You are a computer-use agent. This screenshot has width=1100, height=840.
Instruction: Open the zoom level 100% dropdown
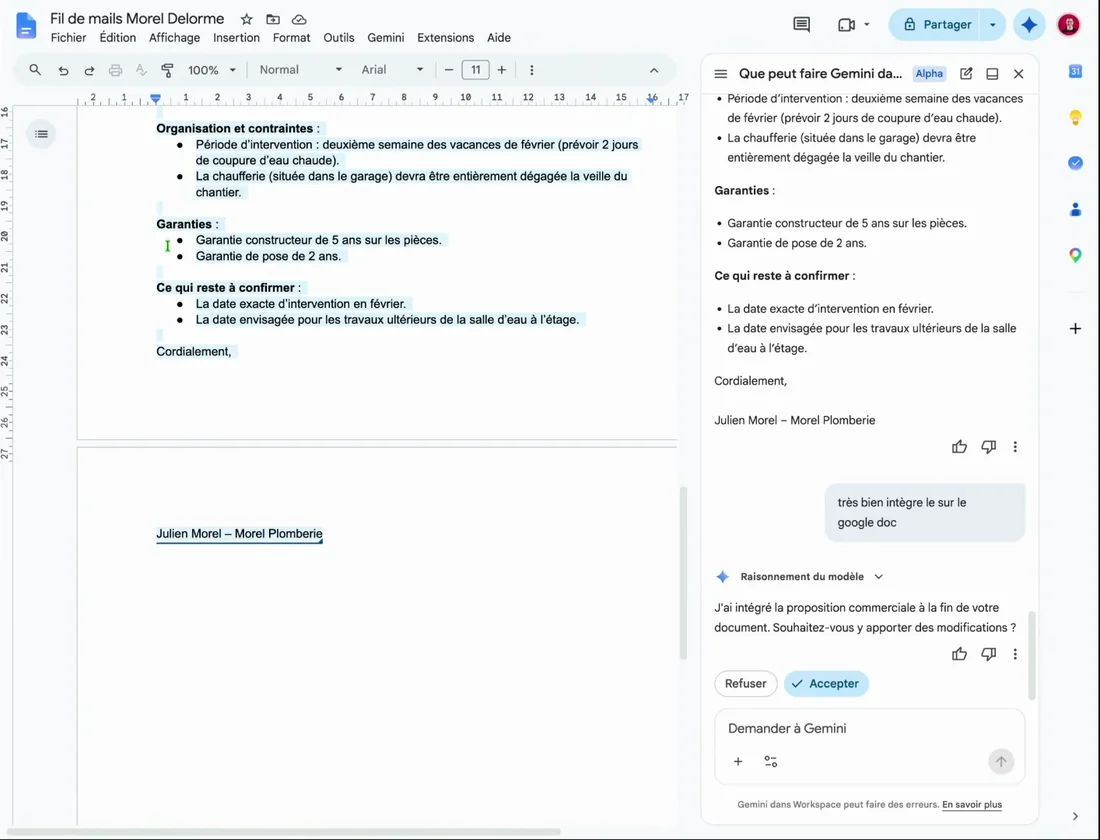tap(211, 70)
